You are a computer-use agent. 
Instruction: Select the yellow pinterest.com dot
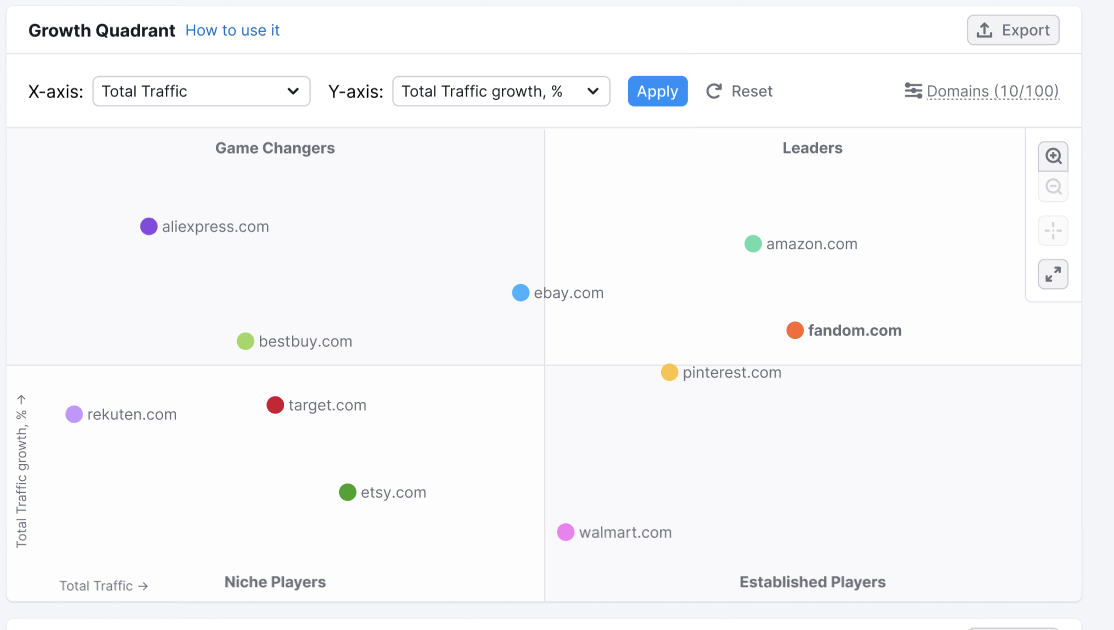[669, 373]
